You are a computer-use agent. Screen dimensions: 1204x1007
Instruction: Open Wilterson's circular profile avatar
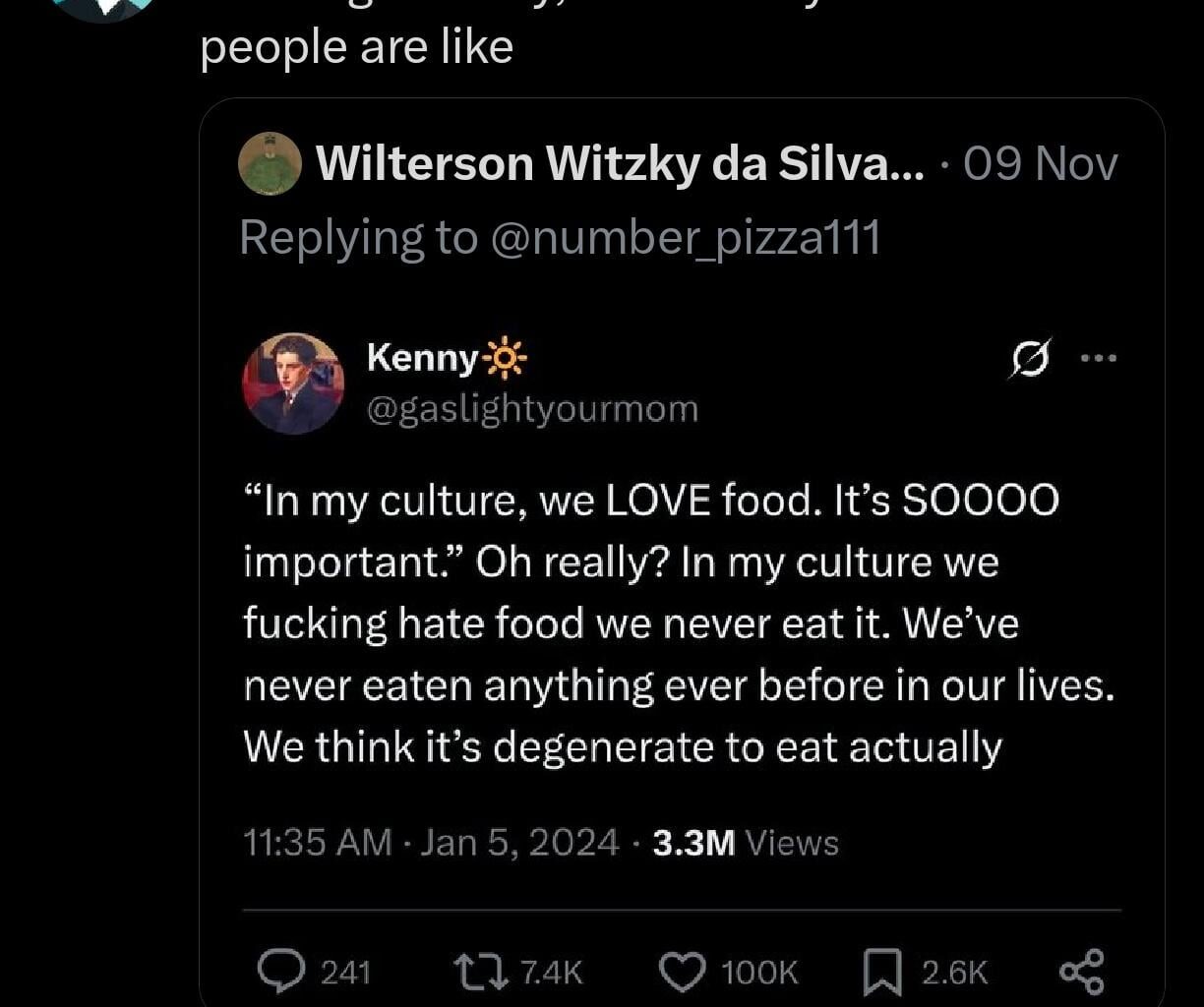pyautogui.click(x=270, y=162)
